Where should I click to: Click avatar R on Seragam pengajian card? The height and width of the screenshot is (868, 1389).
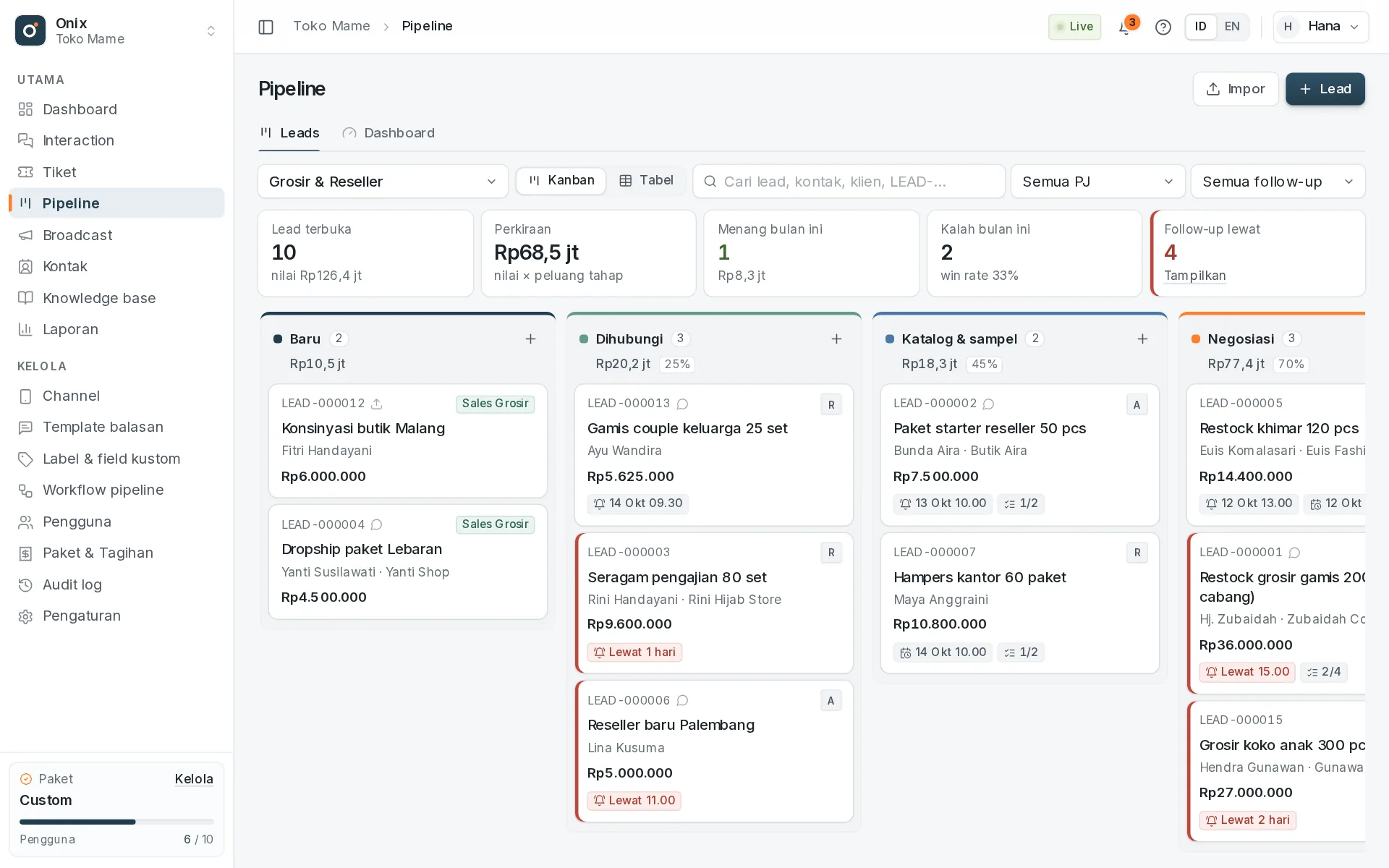[831, 553]
